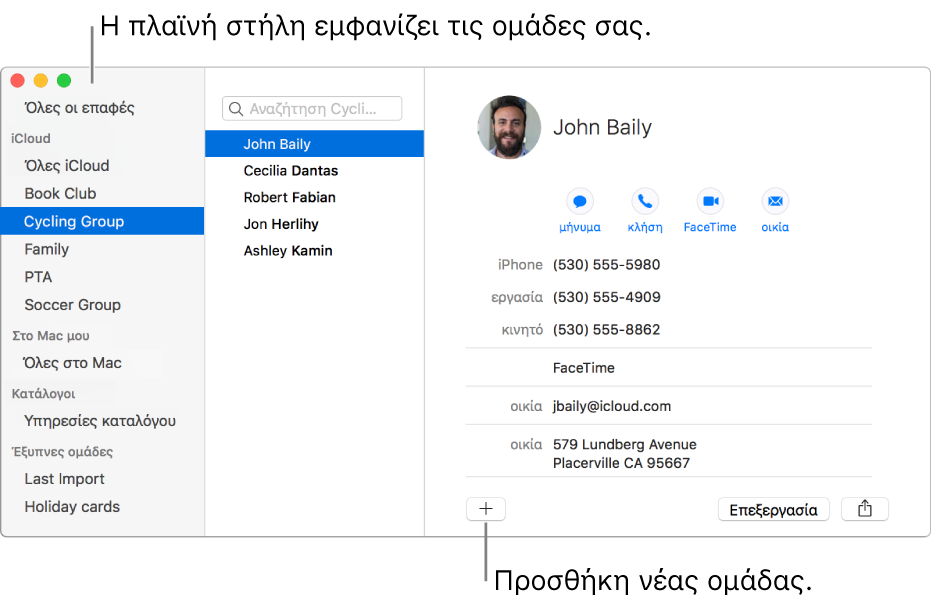The height and width of the screenshot is (604, 931).
Task: Choose Cecilia Dantas from contact list
Action: [291, 171]
